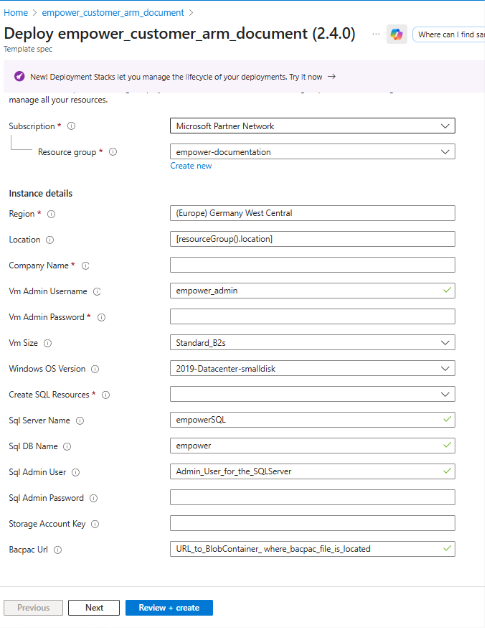The image size is (485, 628).
Task: Show info tooltip for Sql DB Name
Action: coord(67,447)
